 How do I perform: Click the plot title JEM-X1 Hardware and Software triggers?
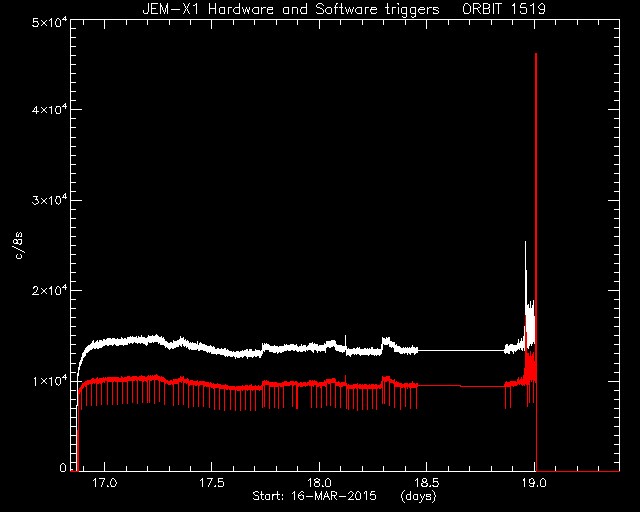coord(291,9)
